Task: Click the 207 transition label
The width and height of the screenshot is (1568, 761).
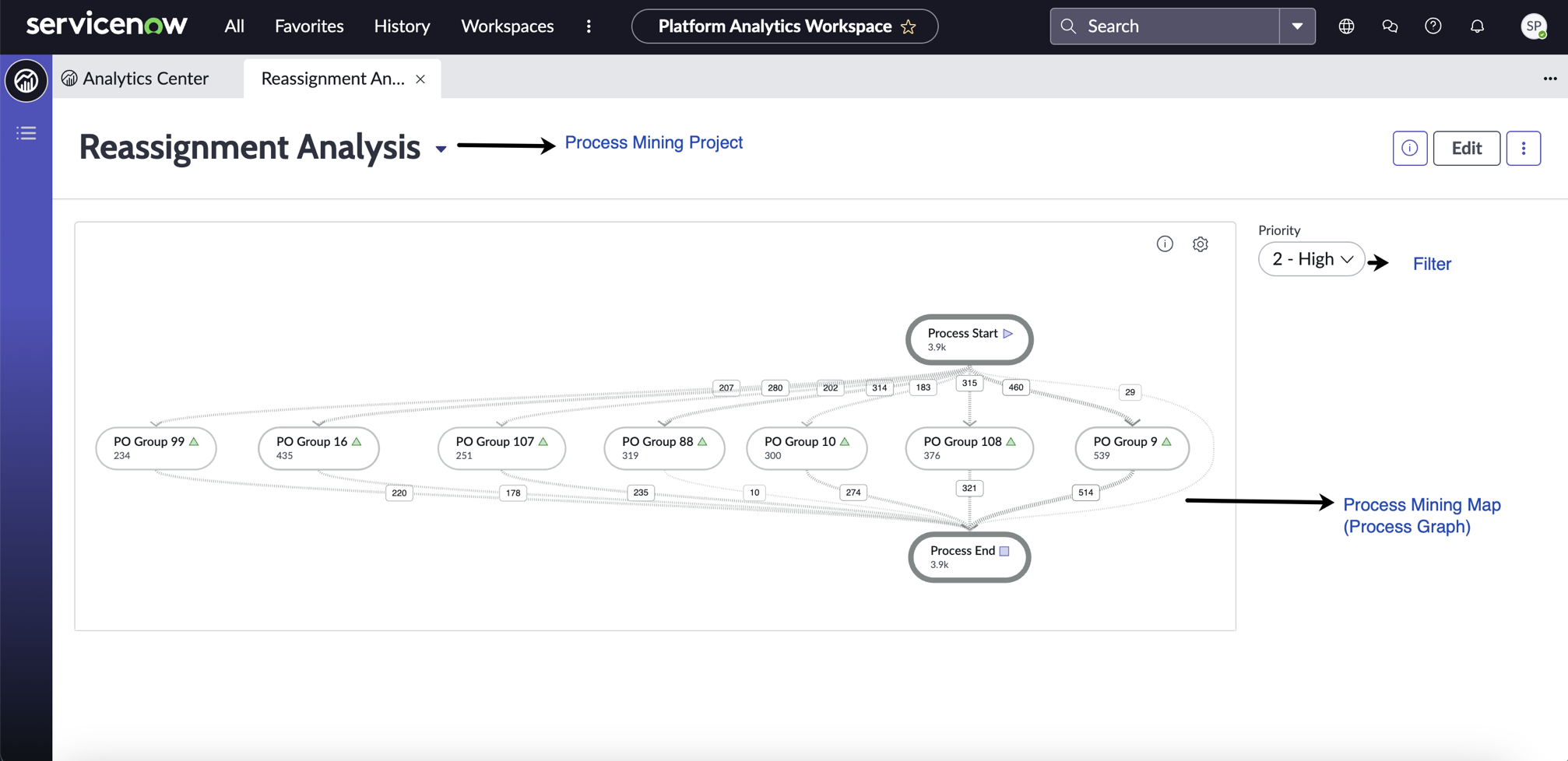Action: (726, 388)
